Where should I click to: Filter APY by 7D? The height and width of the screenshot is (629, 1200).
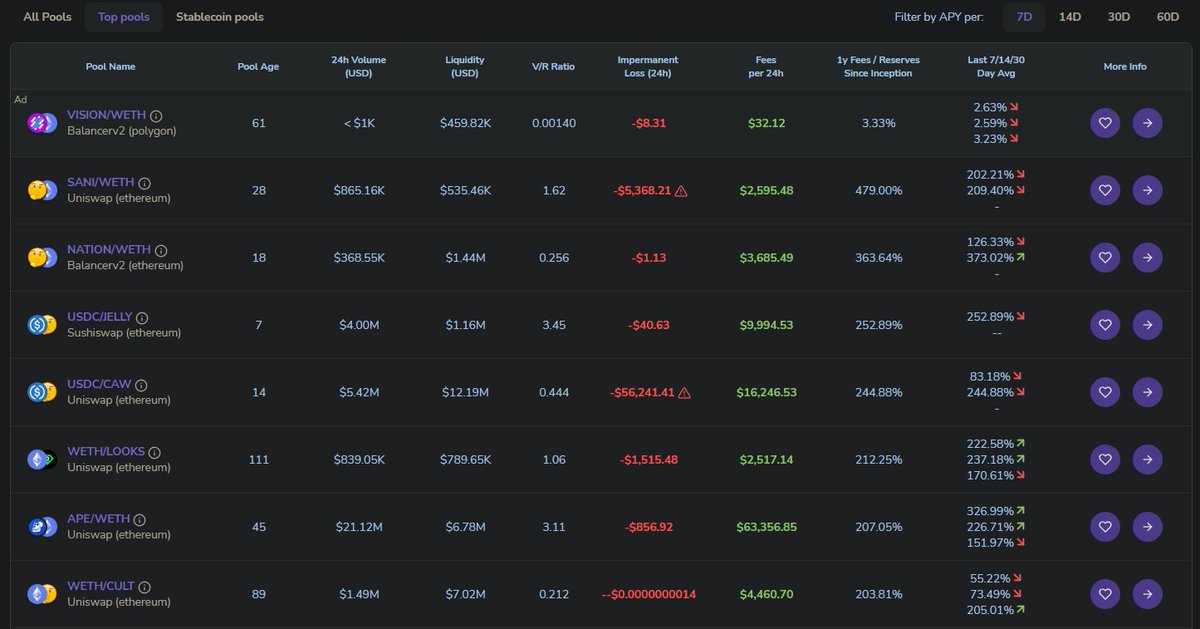click(x=1025, y=17)
